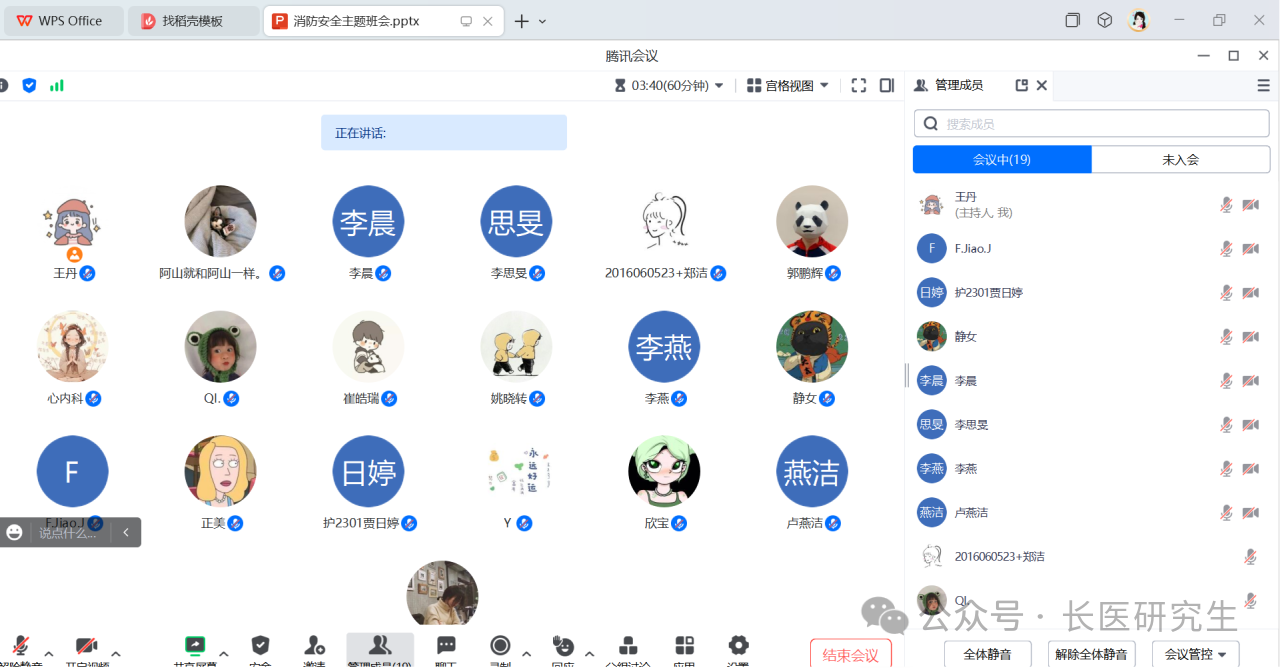Viewport: 1280px width, 668px height.
Task: Open the WPS new tab dropdown arrow
Action: [x=543, y=21]
